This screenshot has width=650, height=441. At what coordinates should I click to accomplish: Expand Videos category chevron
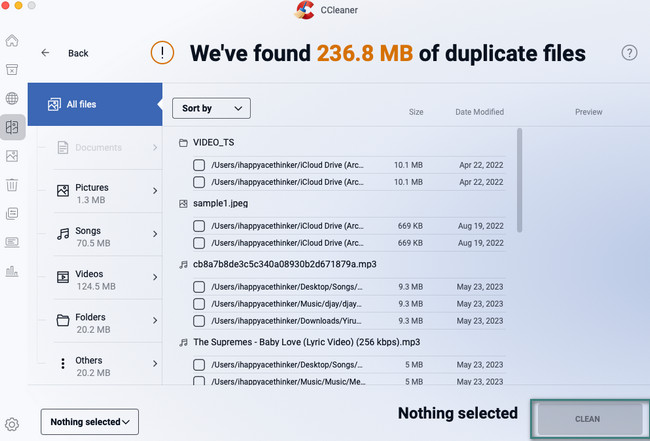(155, 277)
